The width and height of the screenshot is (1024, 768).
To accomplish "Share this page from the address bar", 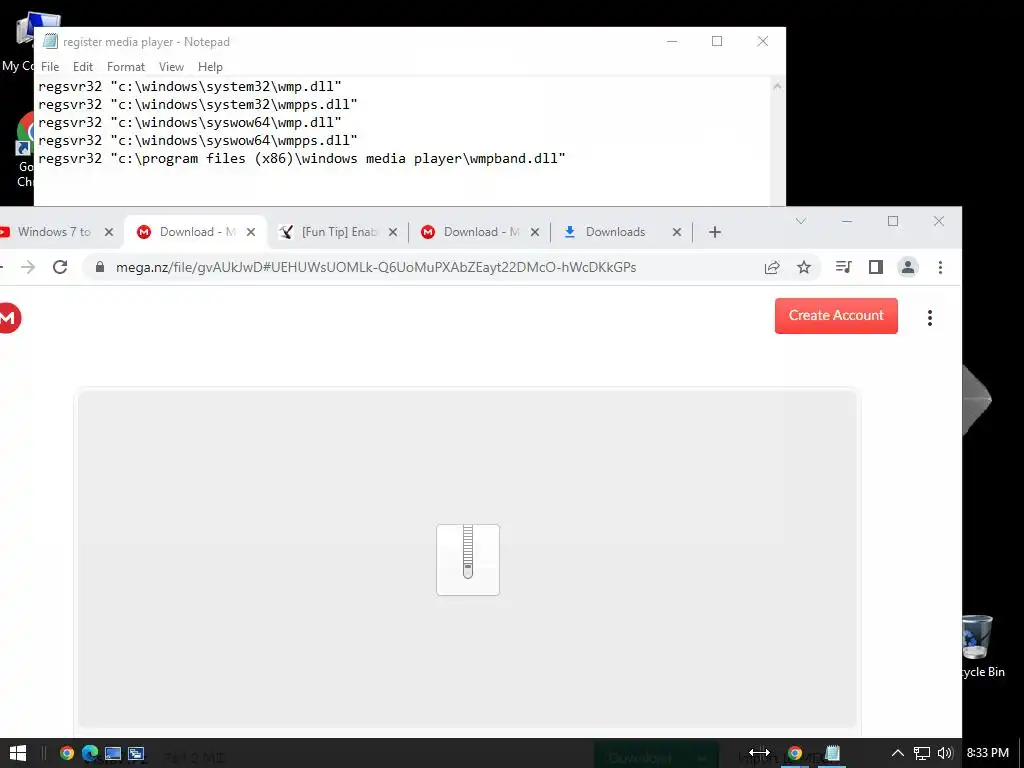I will click(772, 267).
